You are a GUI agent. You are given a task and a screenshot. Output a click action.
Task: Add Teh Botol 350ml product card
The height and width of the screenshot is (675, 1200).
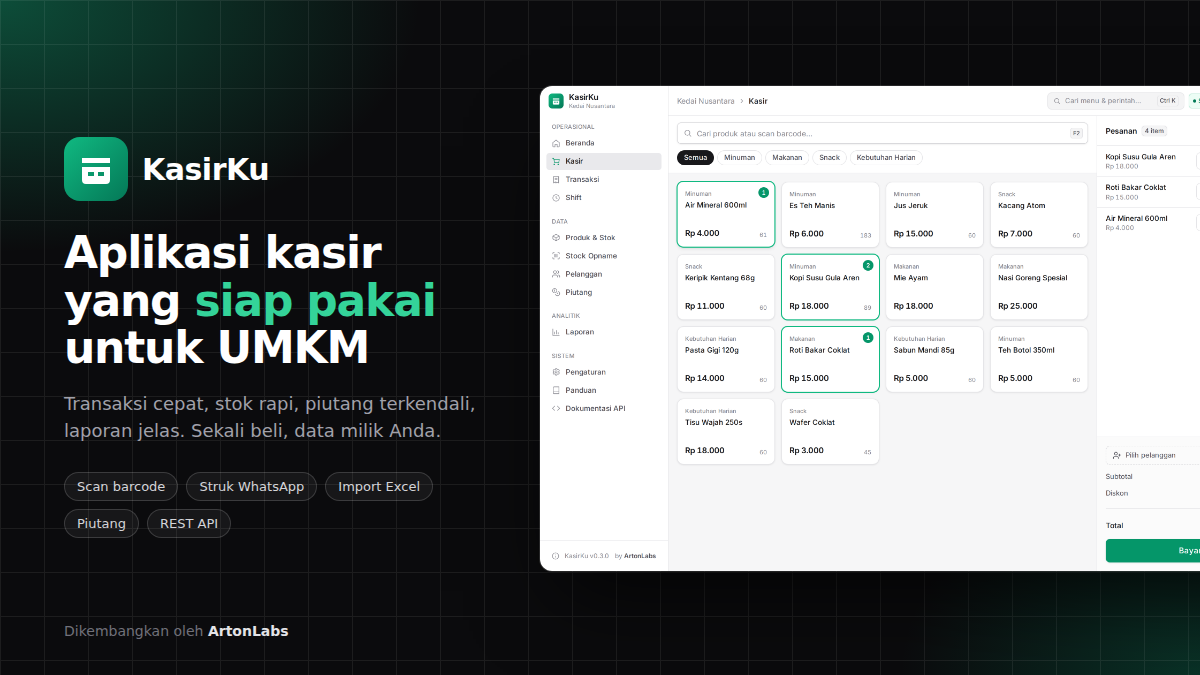[x=1039, y=359]
